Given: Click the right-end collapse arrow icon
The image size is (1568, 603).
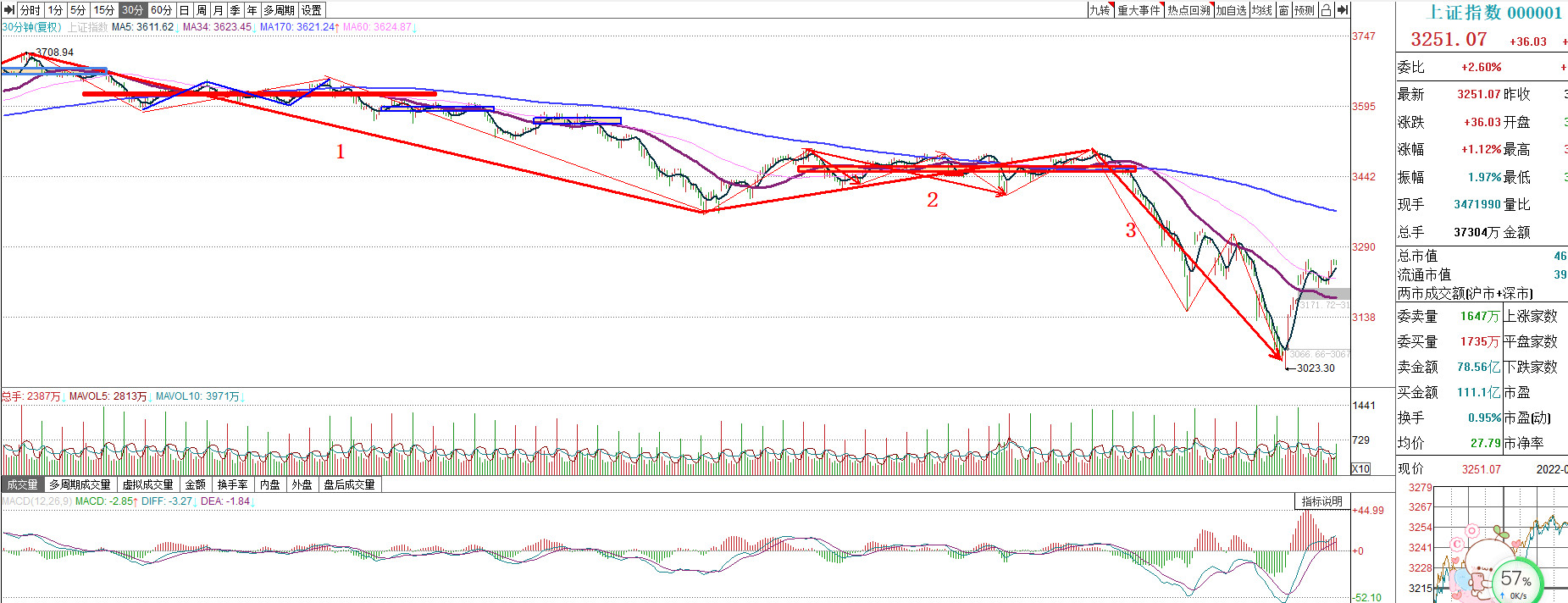Looking at the screenshot, I should click(x=1342, y=10).
